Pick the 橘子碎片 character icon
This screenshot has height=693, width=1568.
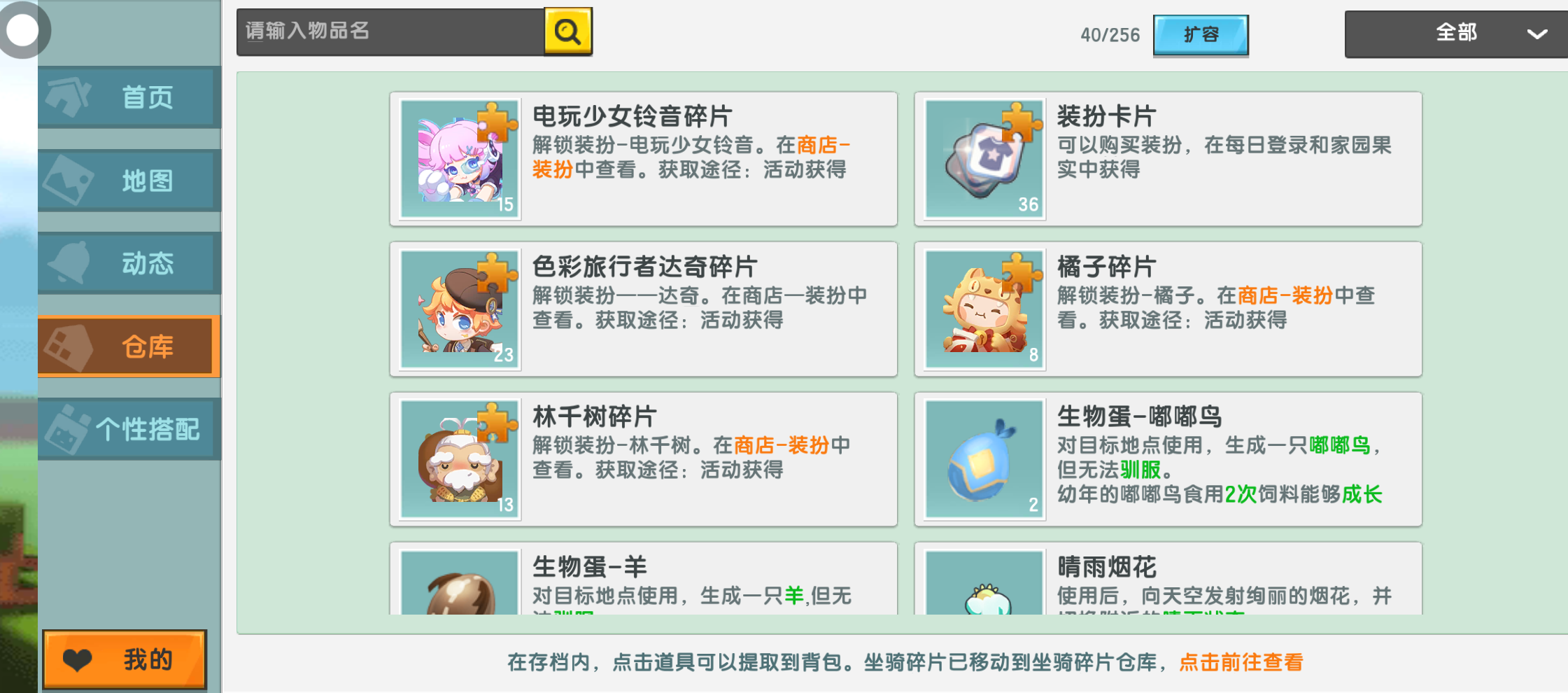pyautogui.click(x=984, y=309)
